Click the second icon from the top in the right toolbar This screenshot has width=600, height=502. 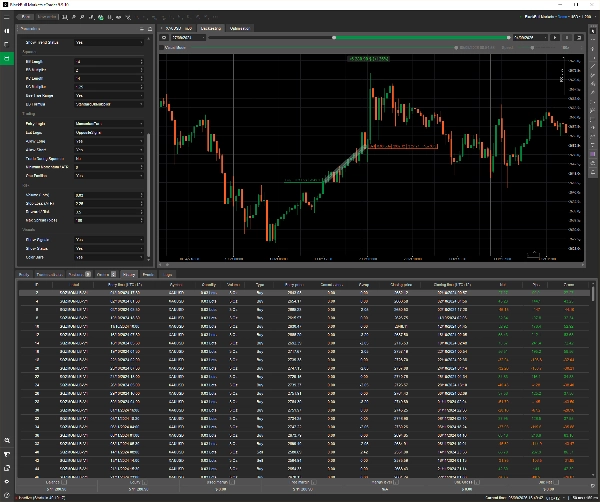coord(593,40)
